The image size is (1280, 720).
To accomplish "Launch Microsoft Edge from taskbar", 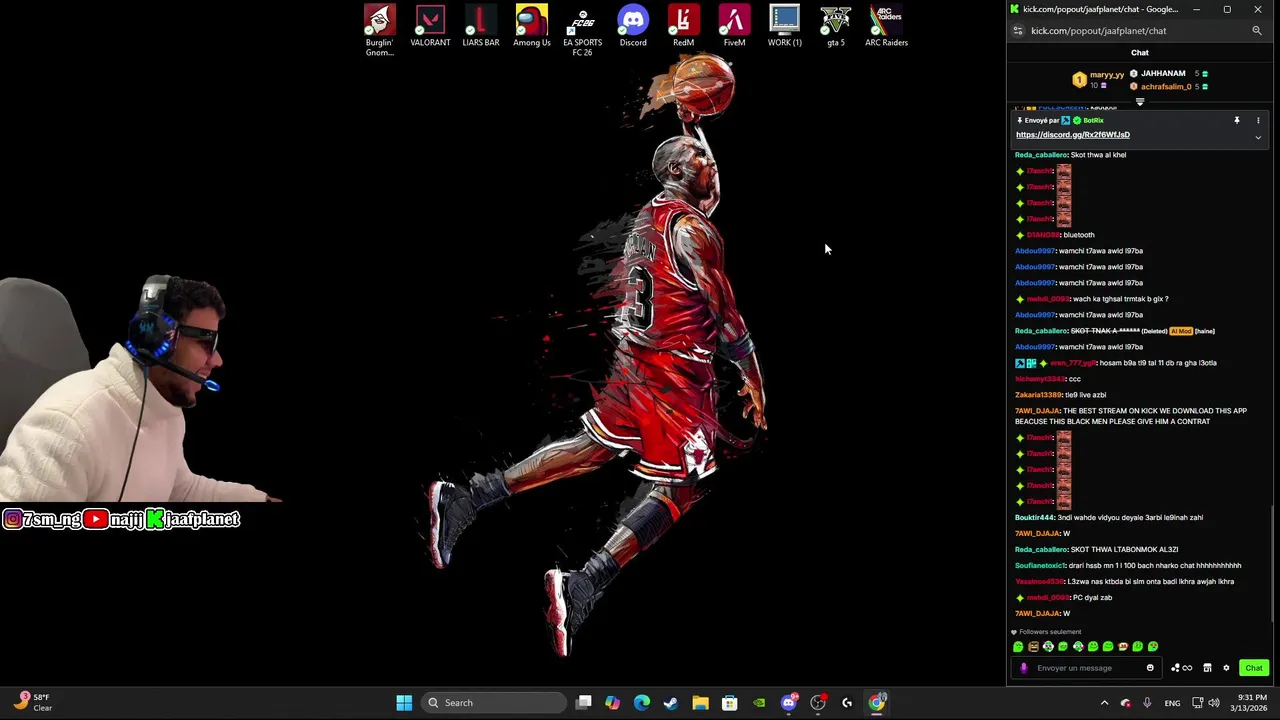I will (x=642, y=703).
